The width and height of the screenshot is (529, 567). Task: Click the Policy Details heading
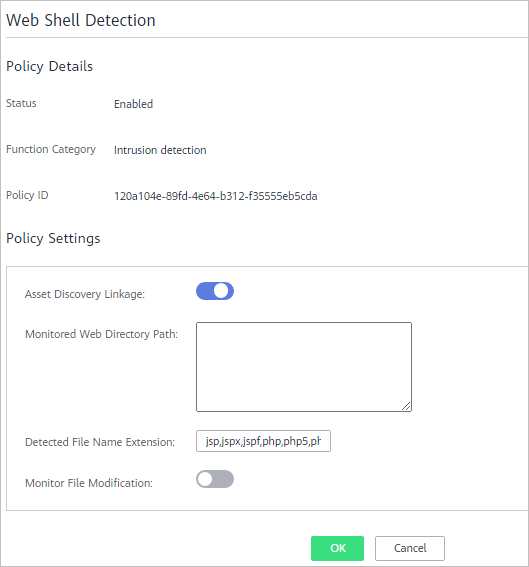(50, 67)
